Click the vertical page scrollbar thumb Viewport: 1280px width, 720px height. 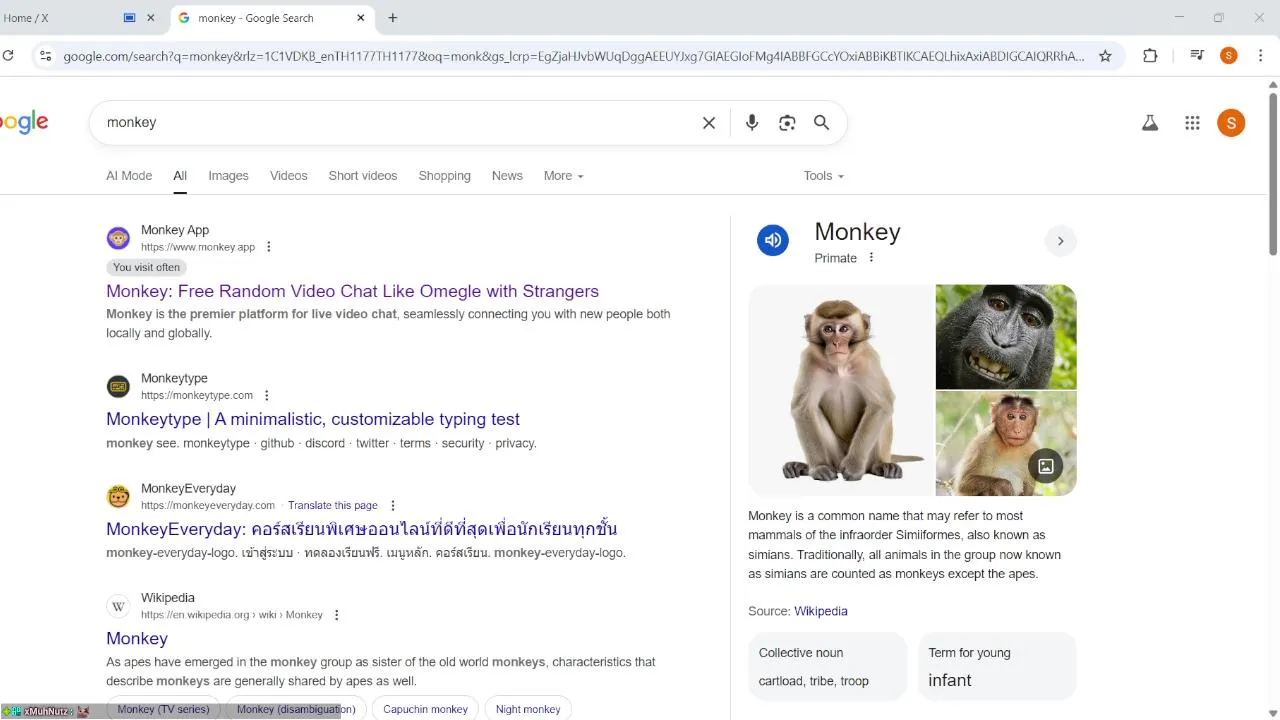tap(1273, 173)
